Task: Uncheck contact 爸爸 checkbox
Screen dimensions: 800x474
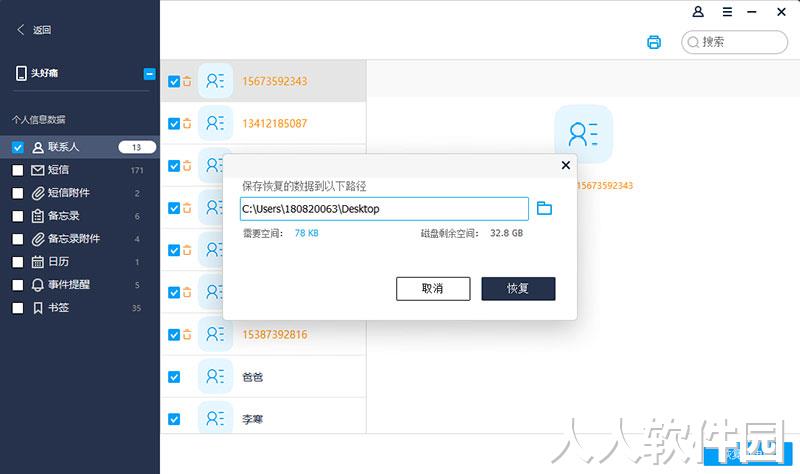Action: point(174,377)
